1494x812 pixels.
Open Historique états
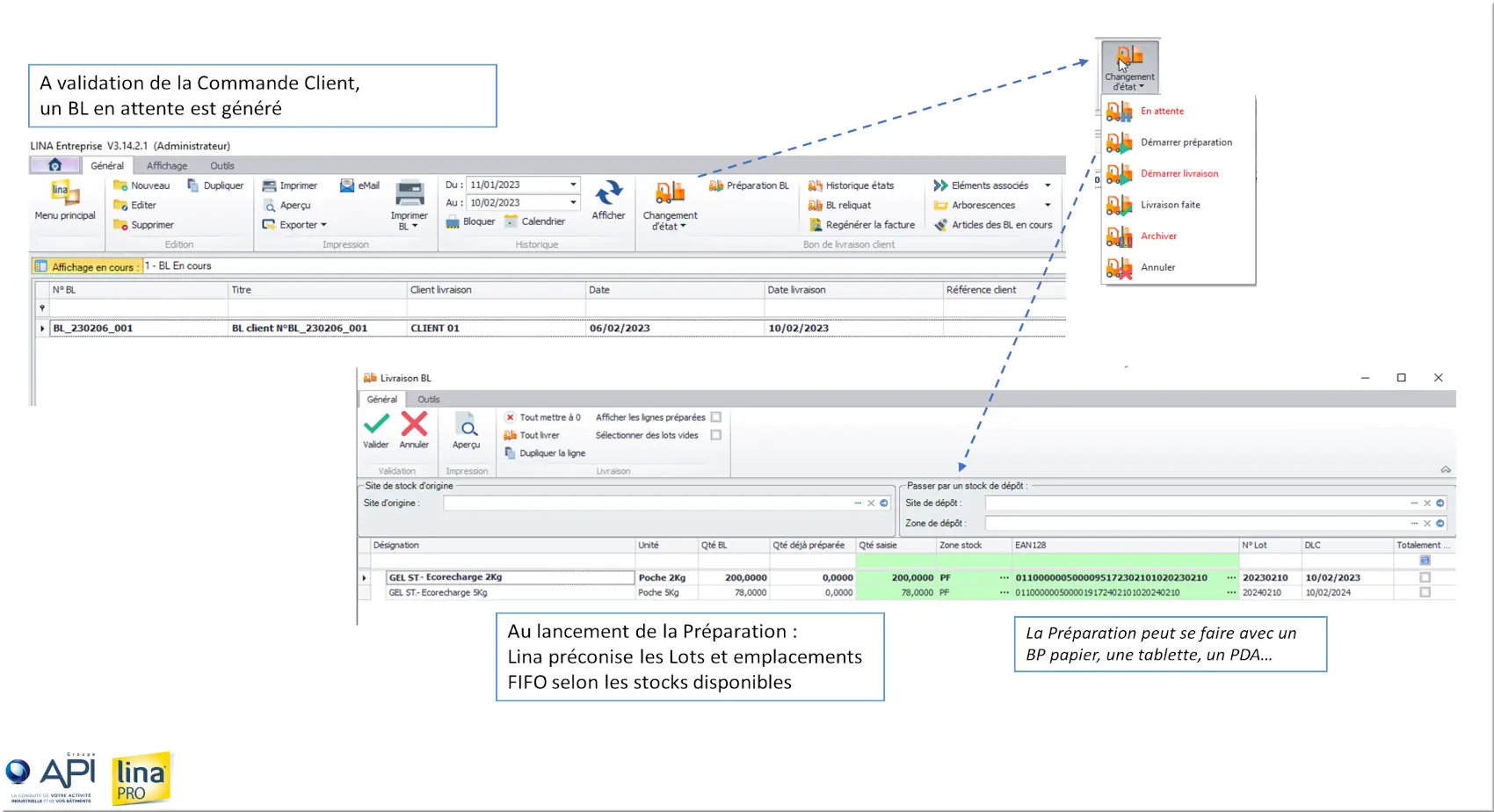click(x=851, y=185)
